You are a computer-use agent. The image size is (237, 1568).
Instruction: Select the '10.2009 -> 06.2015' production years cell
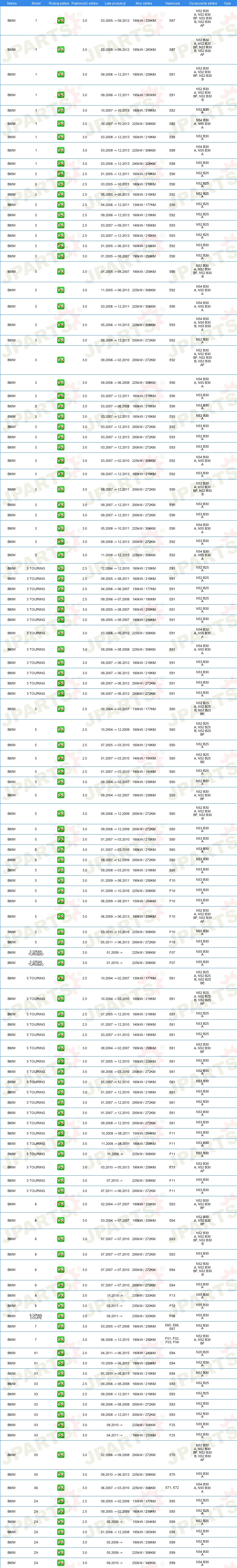[115, 1363]
